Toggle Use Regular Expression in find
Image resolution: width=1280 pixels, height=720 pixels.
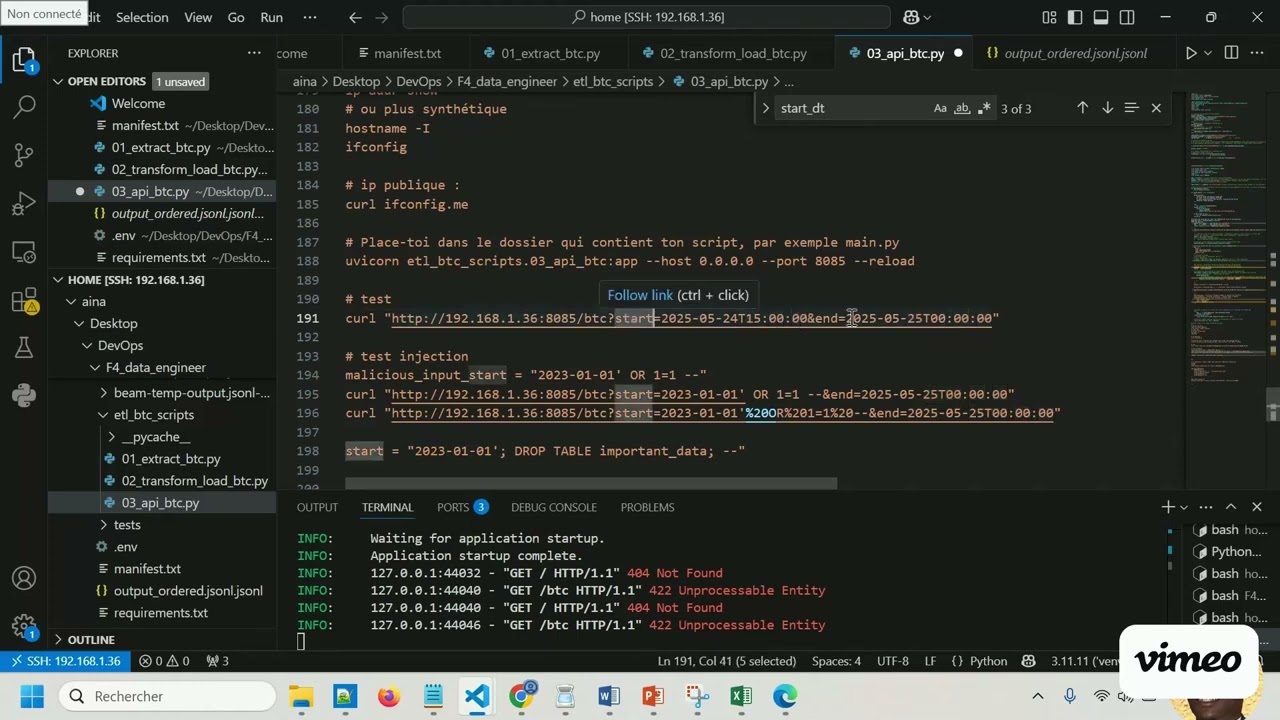984,108
